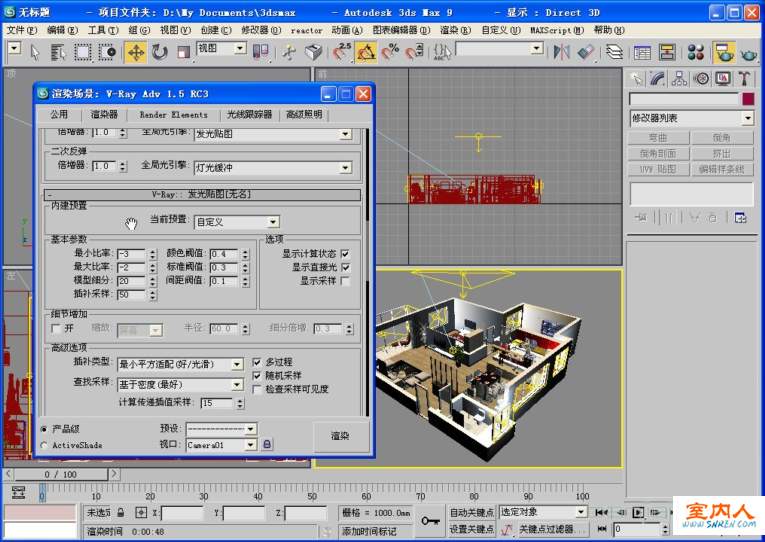Toggle the Angle Snap icon
This screenshot has width=765, height=542.
[366, 52]
